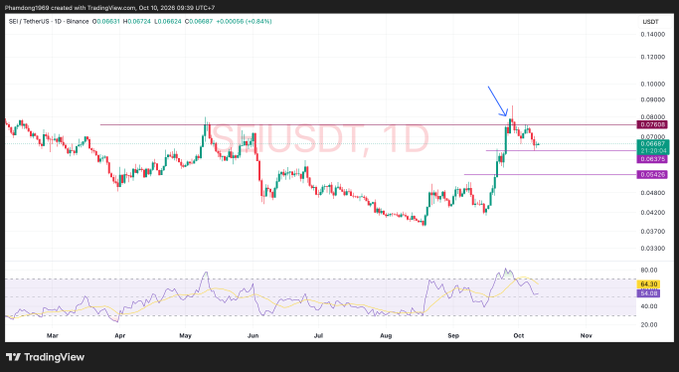
Task: Click the 0.09000 price axis label
Action: pyautogui.click(x=653, y=100)
